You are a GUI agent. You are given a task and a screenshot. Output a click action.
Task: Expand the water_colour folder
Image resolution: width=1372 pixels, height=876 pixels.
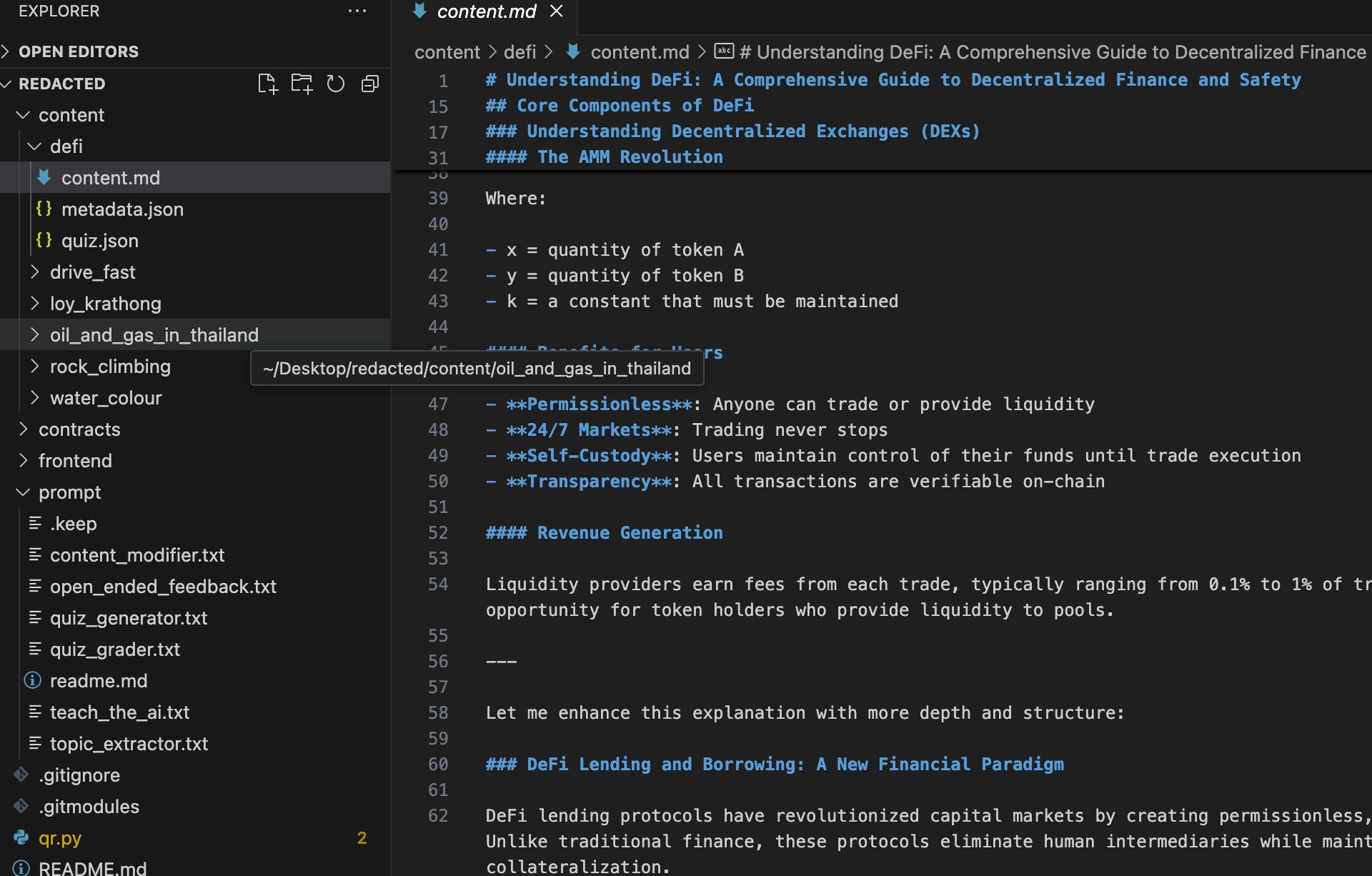(34, 397)
